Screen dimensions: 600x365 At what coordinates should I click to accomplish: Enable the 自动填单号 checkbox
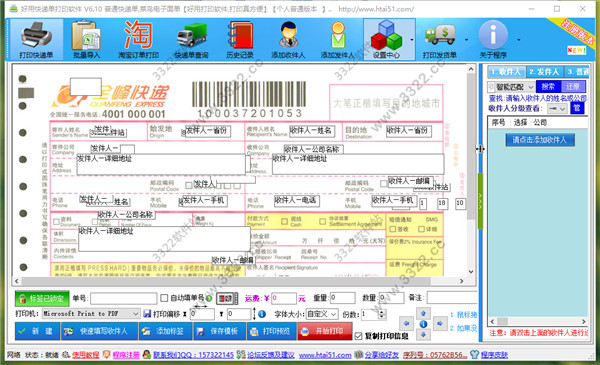click(164, 298)
